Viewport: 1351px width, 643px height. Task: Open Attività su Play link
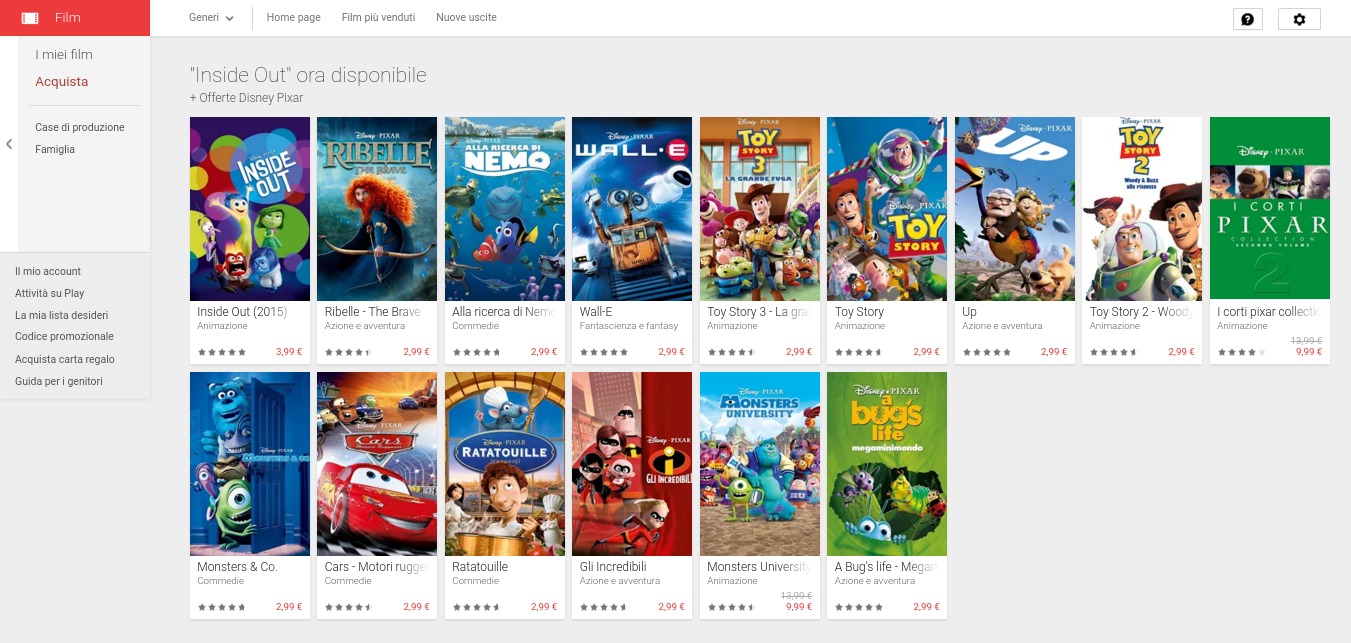(x=50, y=293)
